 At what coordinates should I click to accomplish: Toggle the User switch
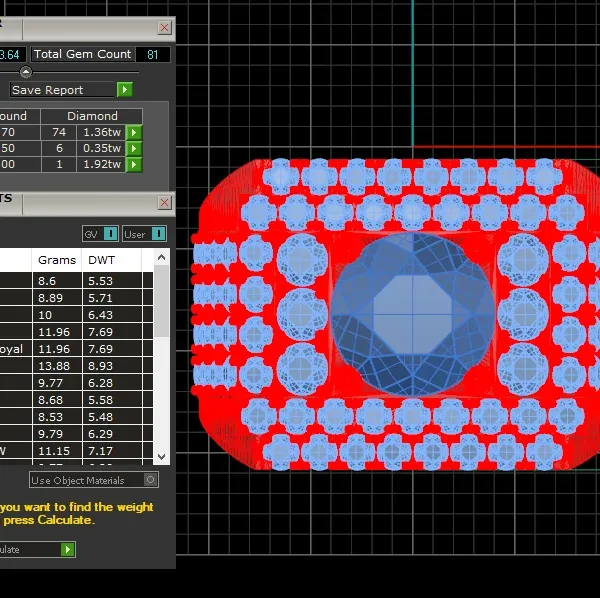tap(144, 233)
